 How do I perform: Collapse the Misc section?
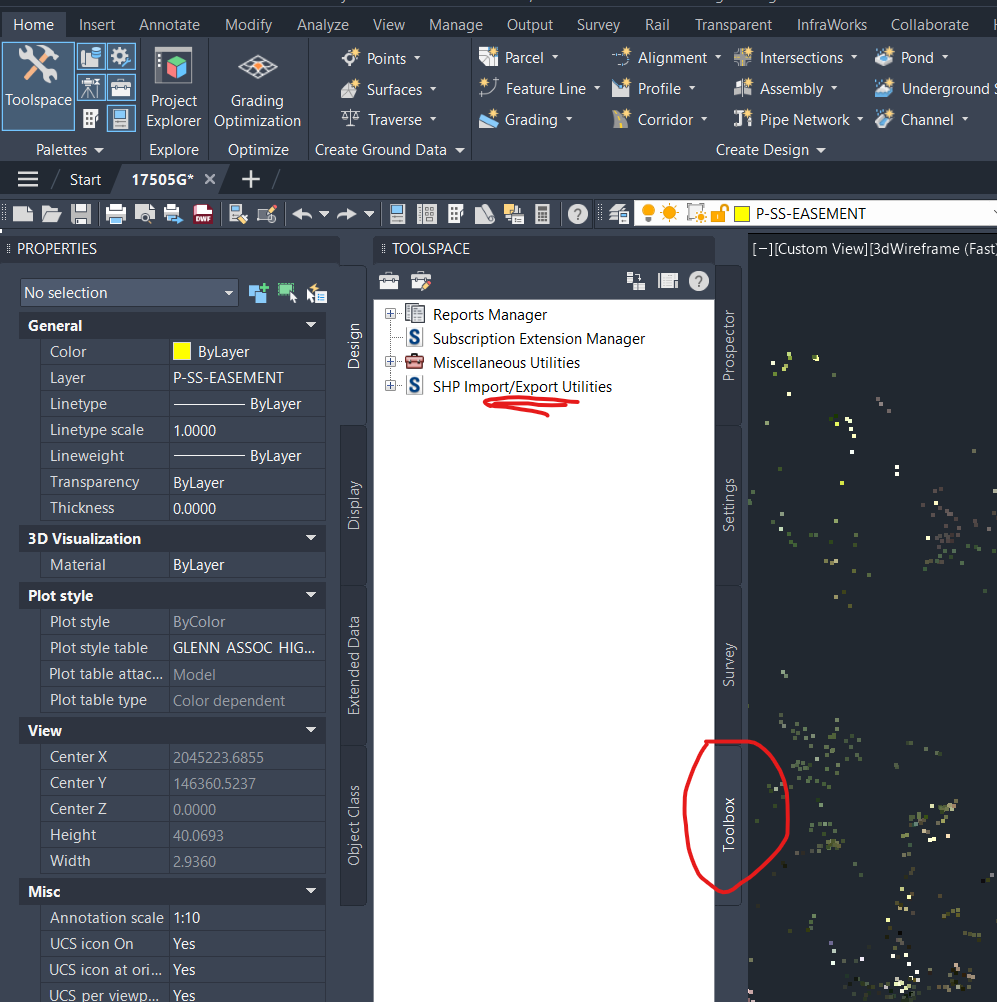point(311,891)
